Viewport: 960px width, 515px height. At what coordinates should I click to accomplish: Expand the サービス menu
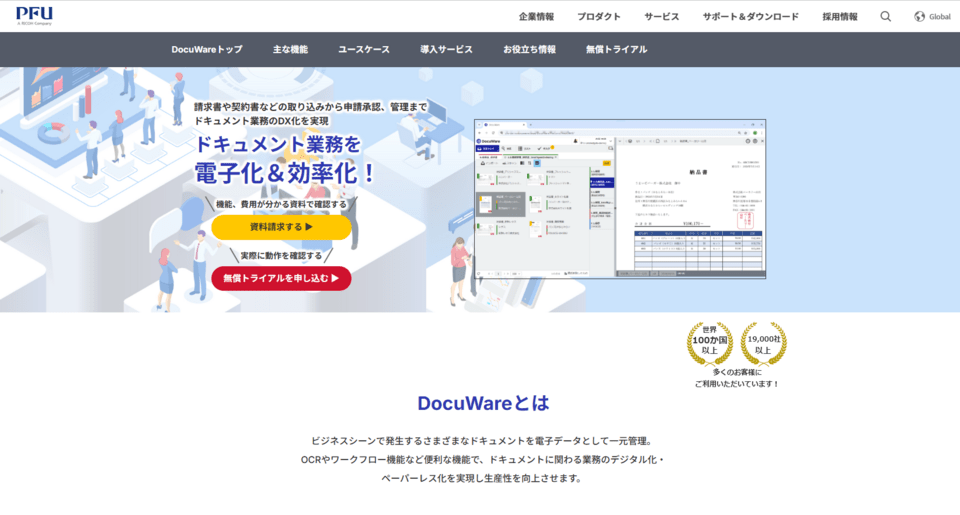pyautogui.click(x=661, y=17)
